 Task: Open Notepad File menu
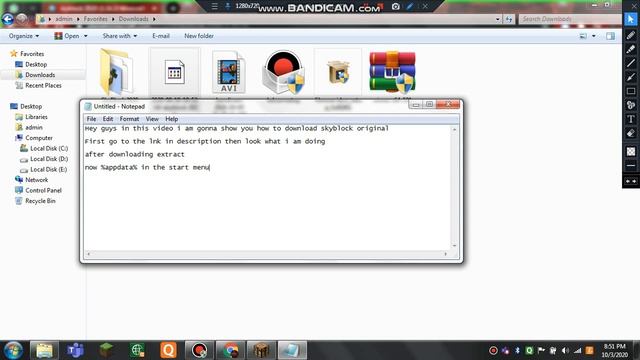pos(91,119)
